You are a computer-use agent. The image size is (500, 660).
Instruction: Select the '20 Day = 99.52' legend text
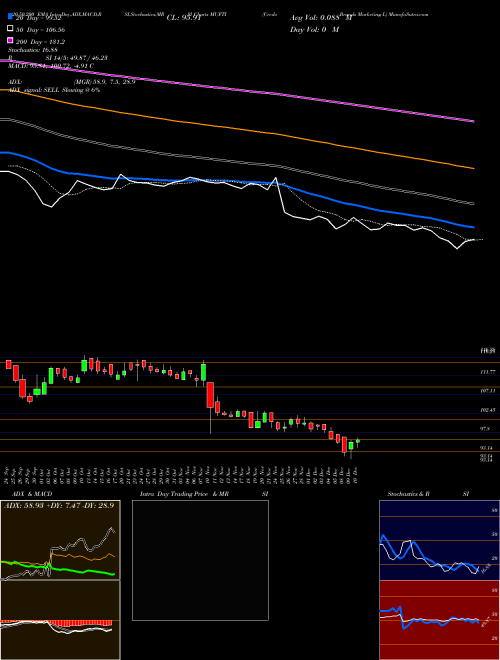[x=39, y=18]
